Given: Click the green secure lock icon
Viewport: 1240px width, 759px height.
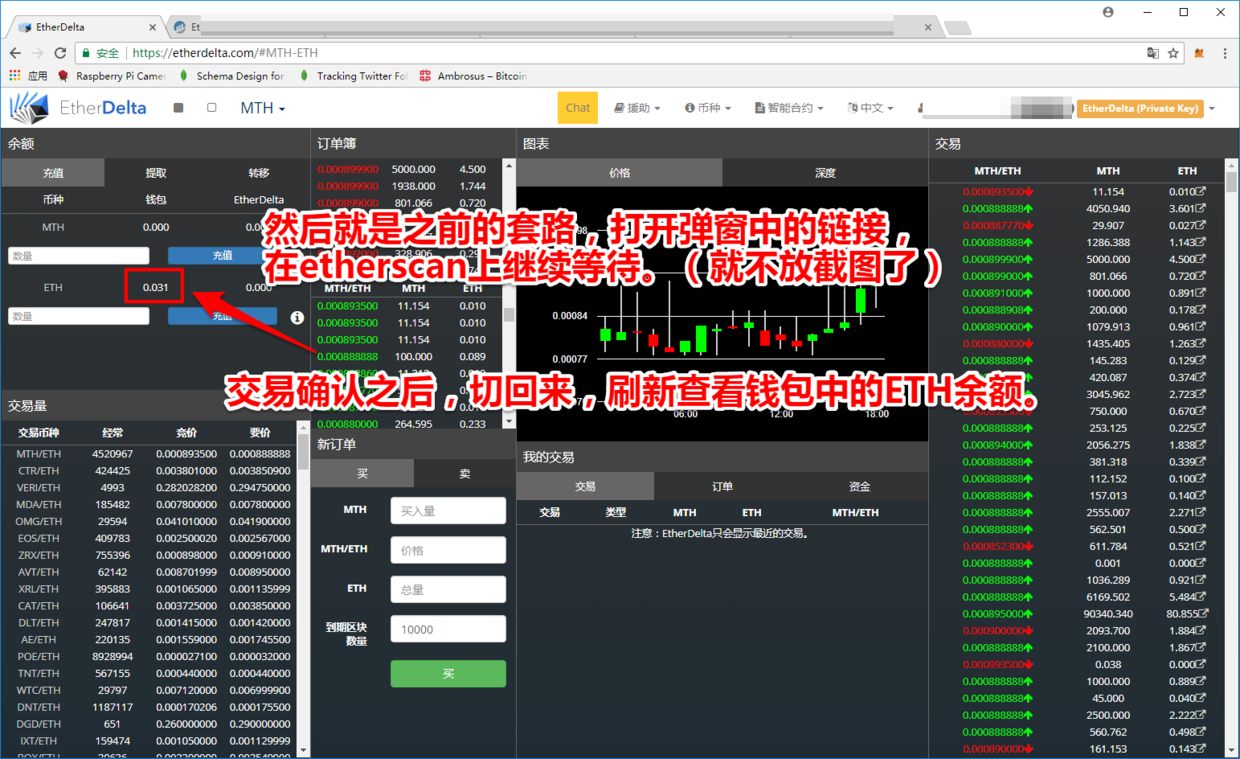Looking at the screenshot, I should (x=87, y=53).
